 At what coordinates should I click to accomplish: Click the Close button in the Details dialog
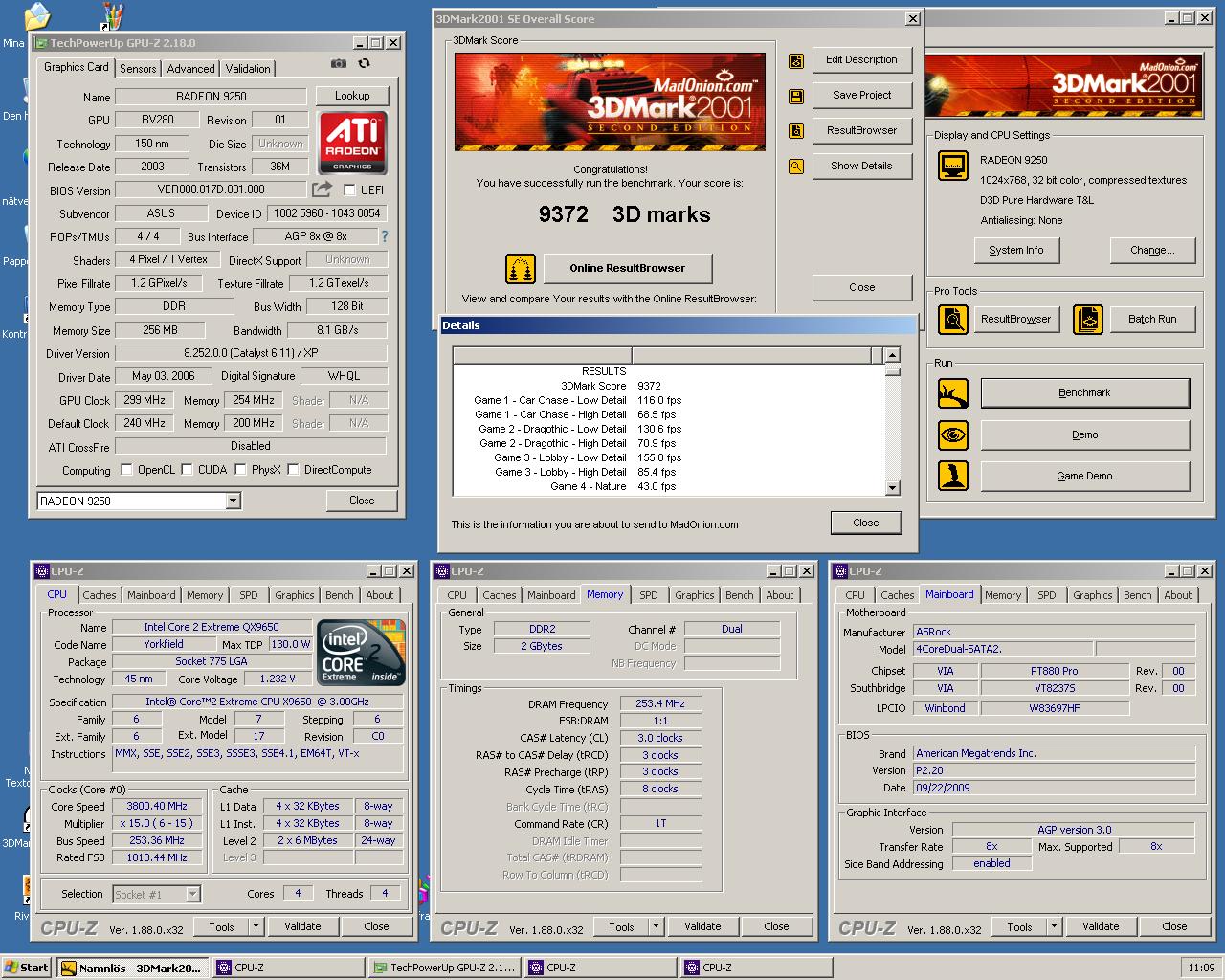(865, 523)
